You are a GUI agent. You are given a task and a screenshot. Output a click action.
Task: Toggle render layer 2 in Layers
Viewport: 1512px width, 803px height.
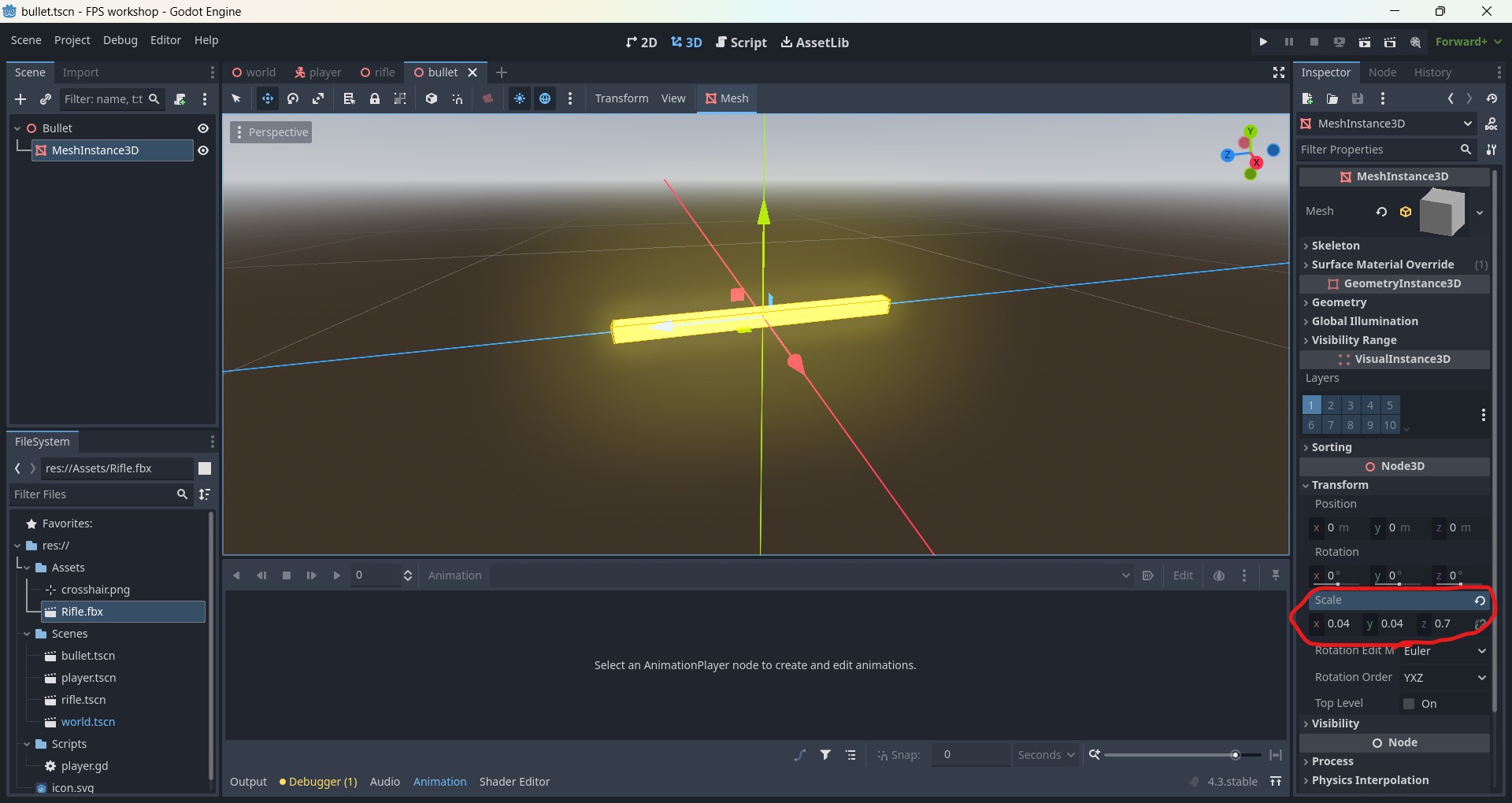pyautogui.click(x=1331, y=405)
